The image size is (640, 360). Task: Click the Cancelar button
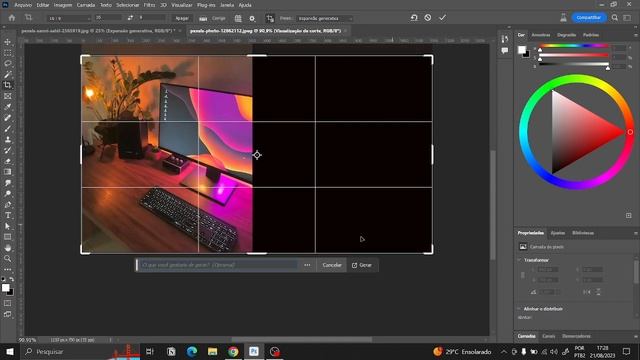pos(332,265)
